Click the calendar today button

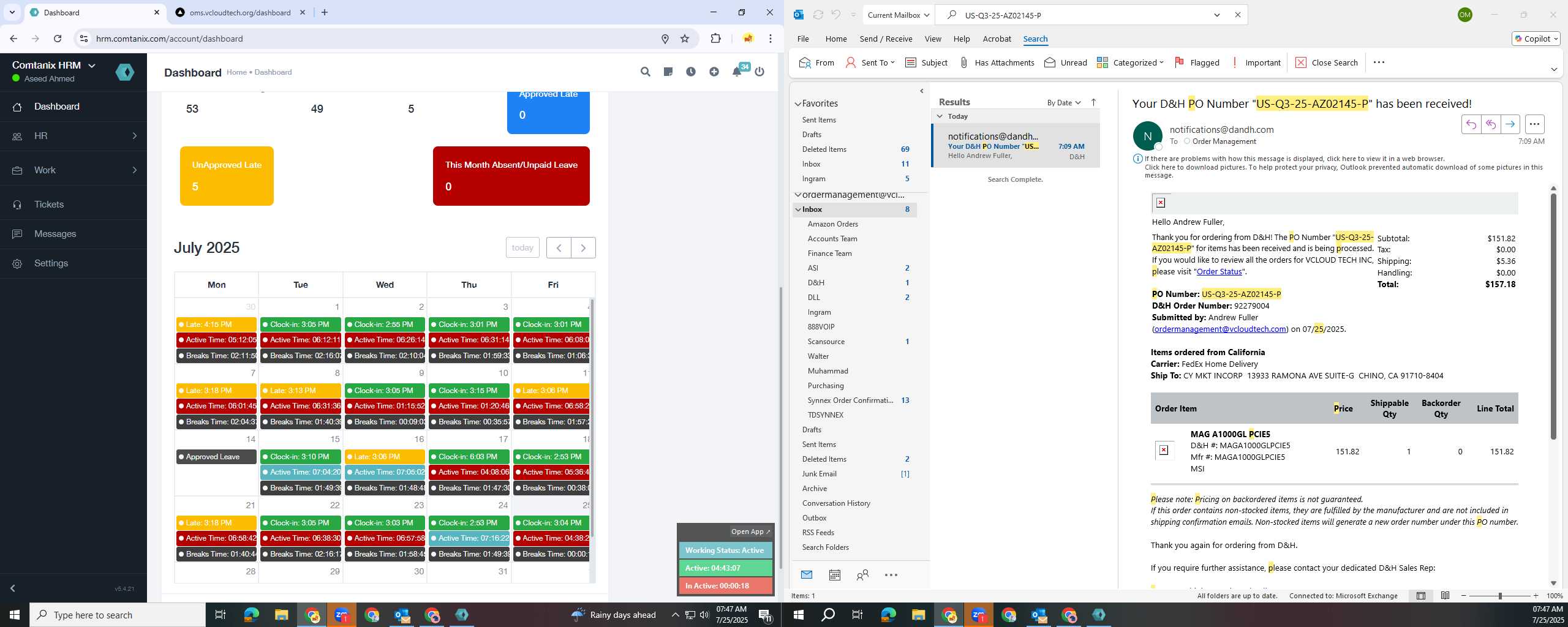[x=522, y=247]
